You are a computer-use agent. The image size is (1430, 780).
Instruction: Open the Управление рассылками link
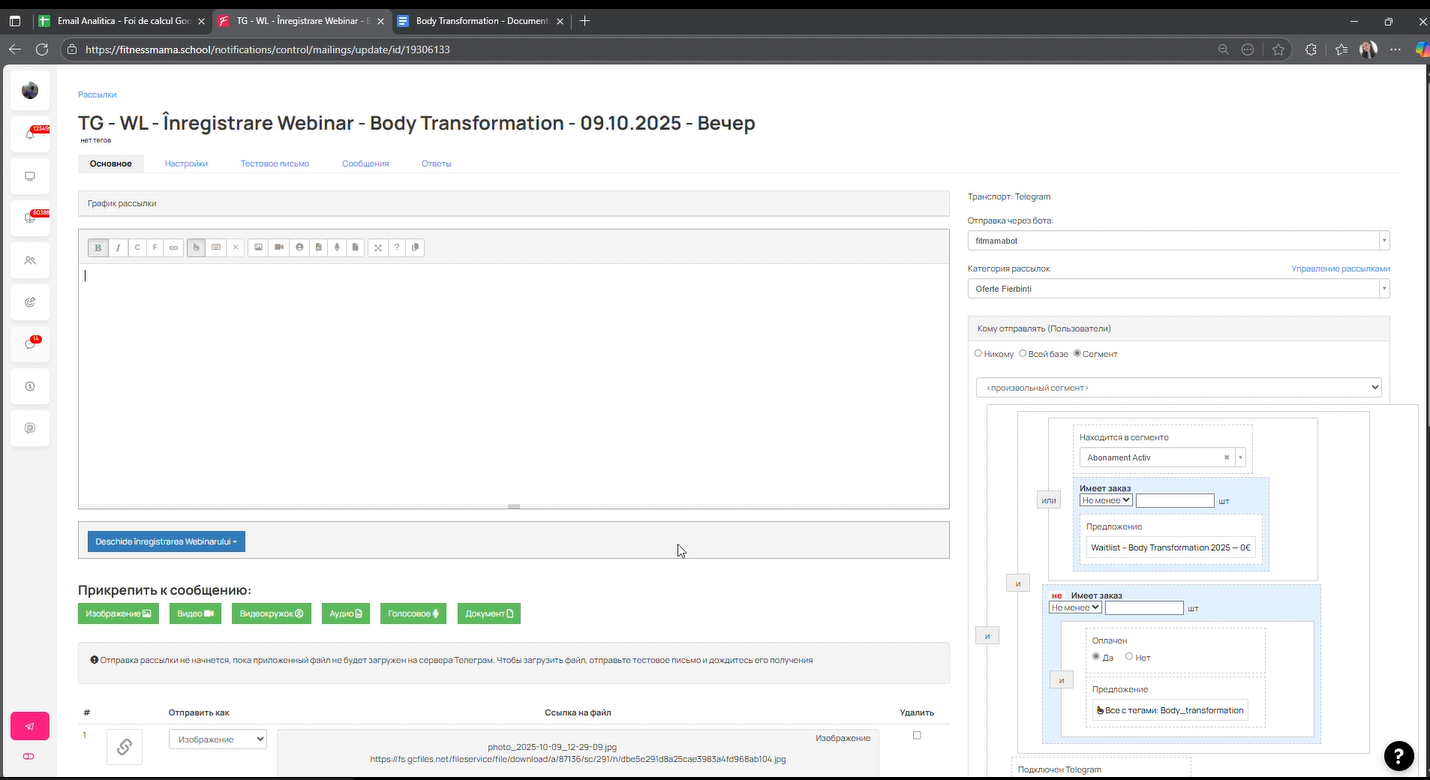coord(1340,269)
